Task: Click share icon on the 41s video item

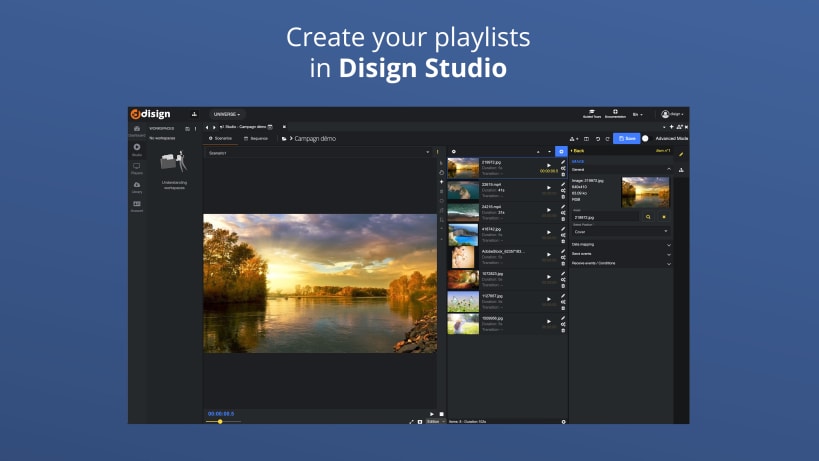Action: pos(563,191)
